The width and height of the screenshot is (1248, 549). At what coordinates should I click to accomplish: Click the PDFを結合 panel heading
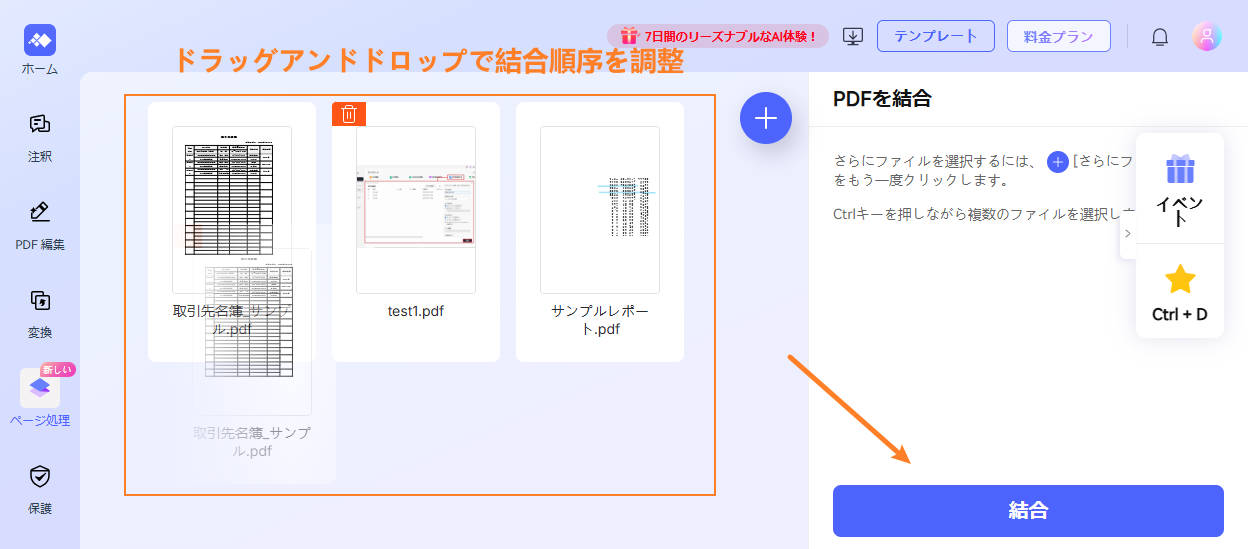click(x=882, y=98)
